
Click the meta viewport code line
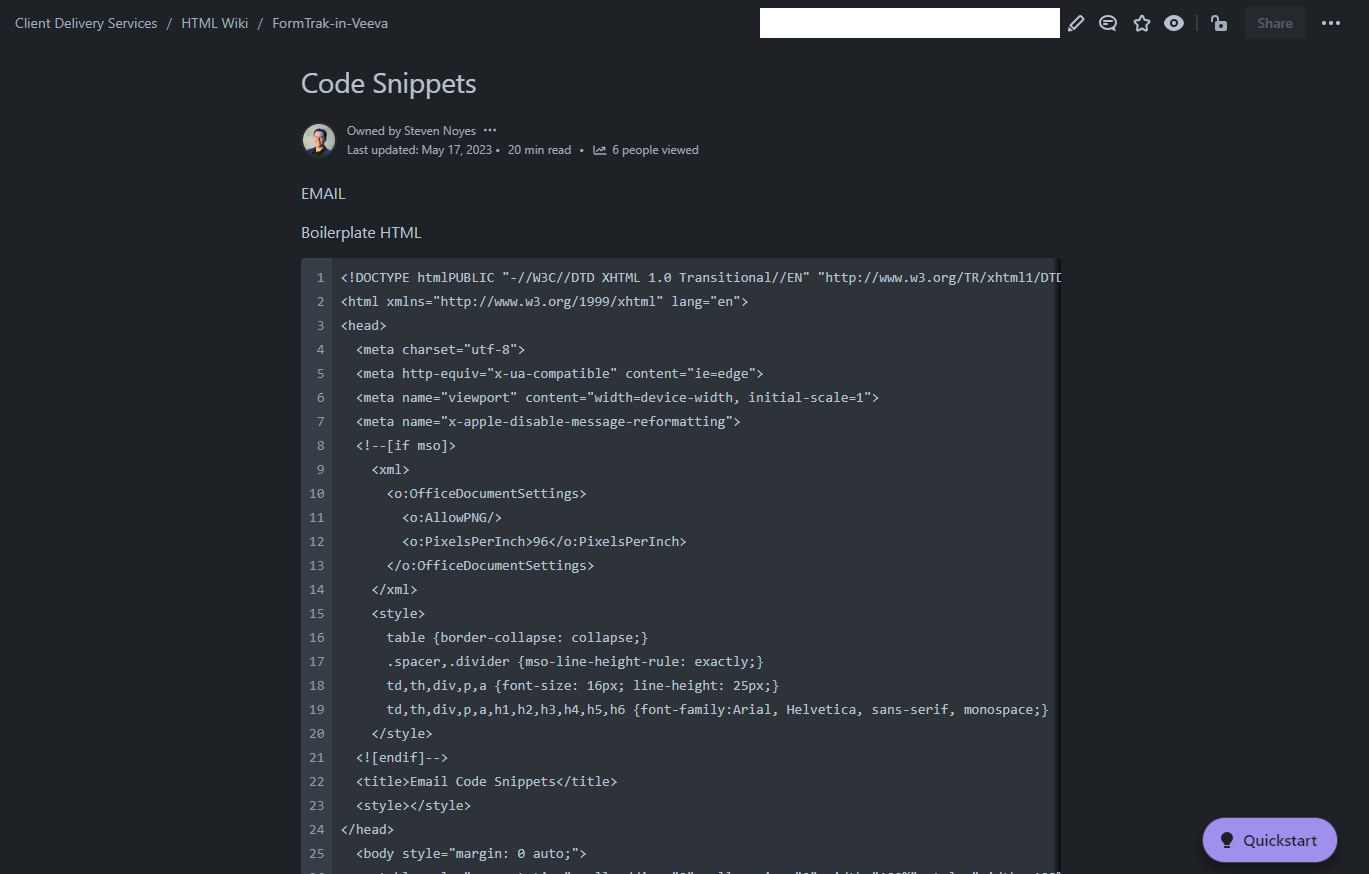coord(617,397)
